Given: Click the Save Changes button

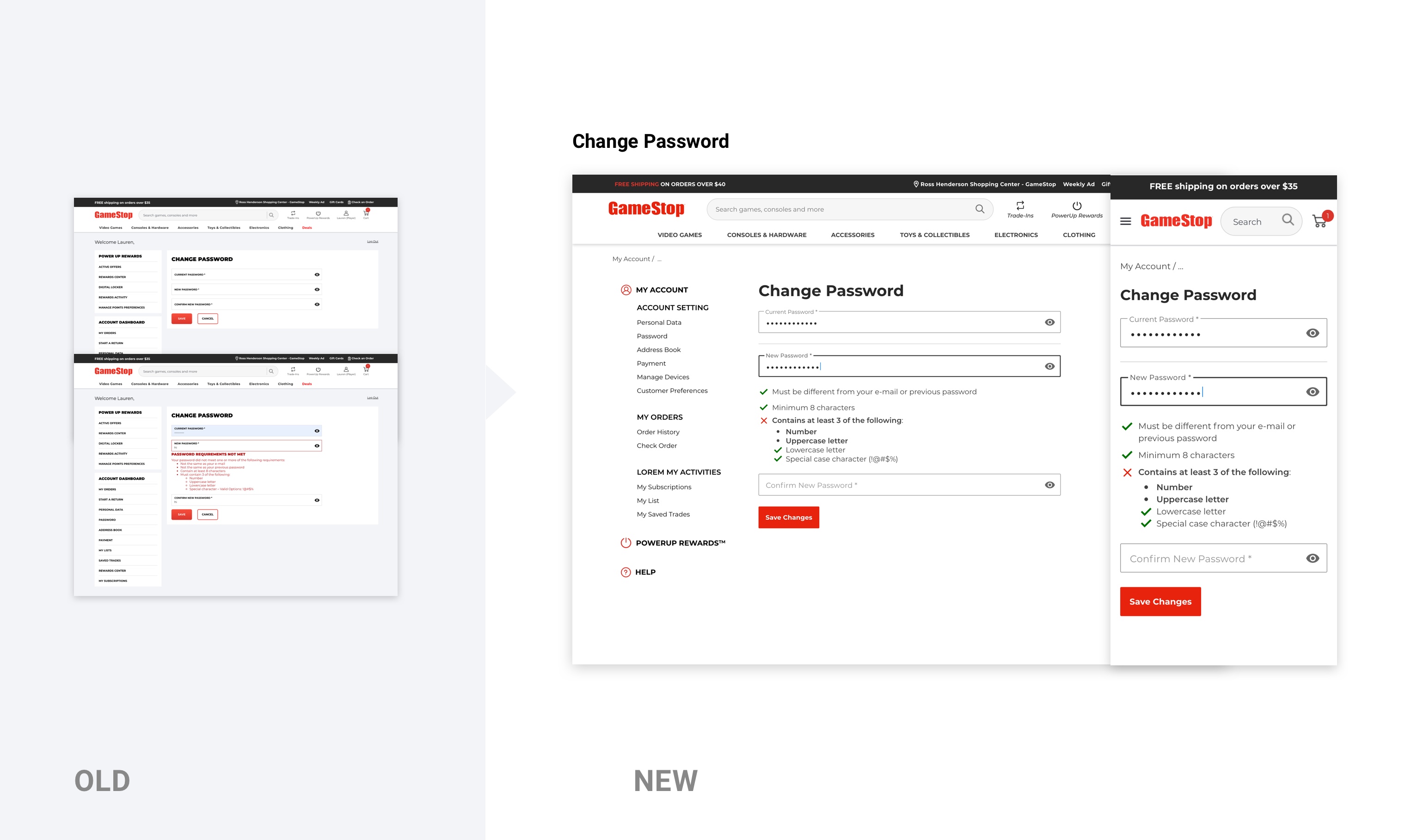Looking at the screenshot, I should pyautogui.click(x=790, y=517).
